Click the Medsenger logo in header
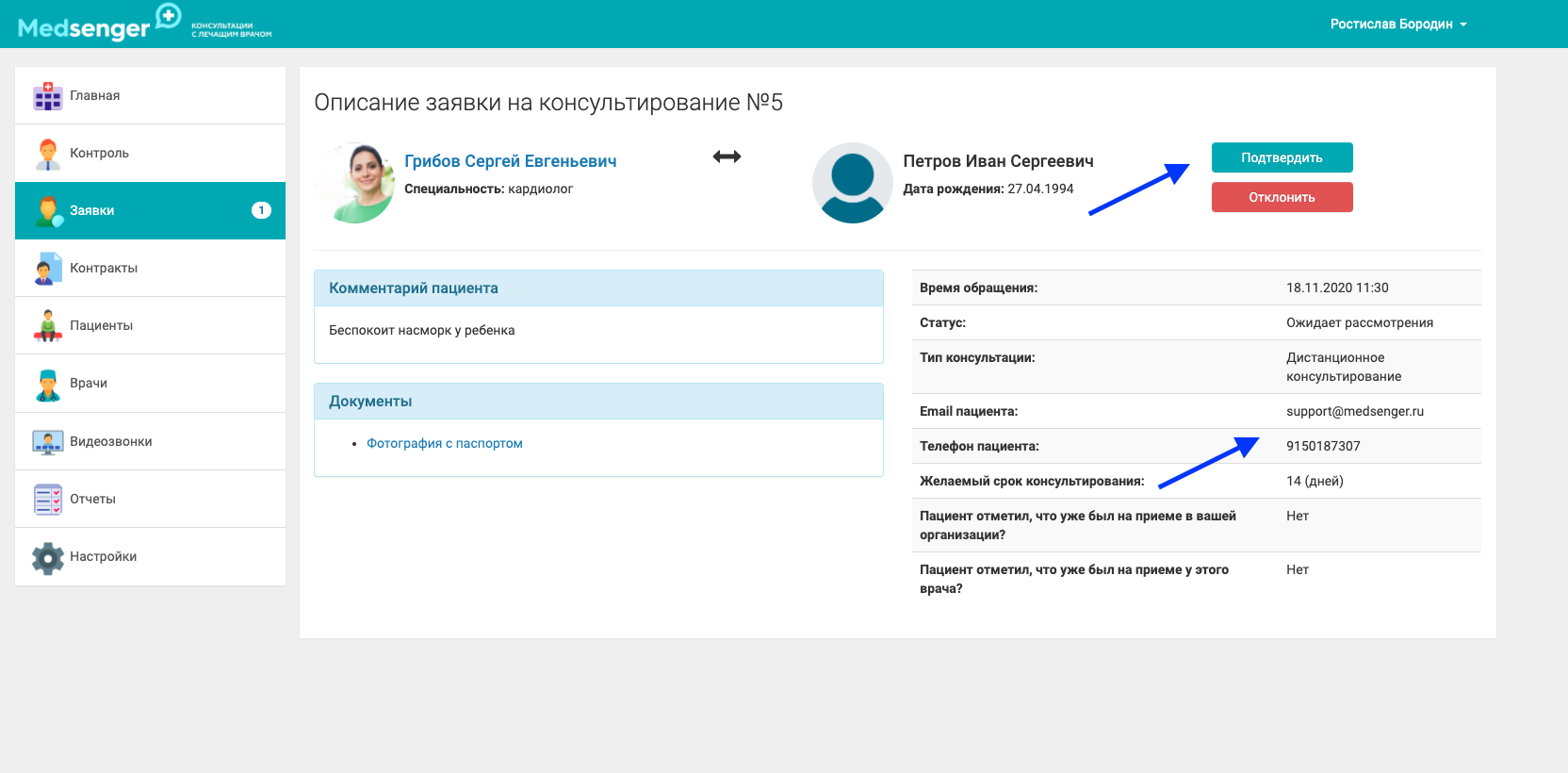1568x773 pixels. coord(99,25)
